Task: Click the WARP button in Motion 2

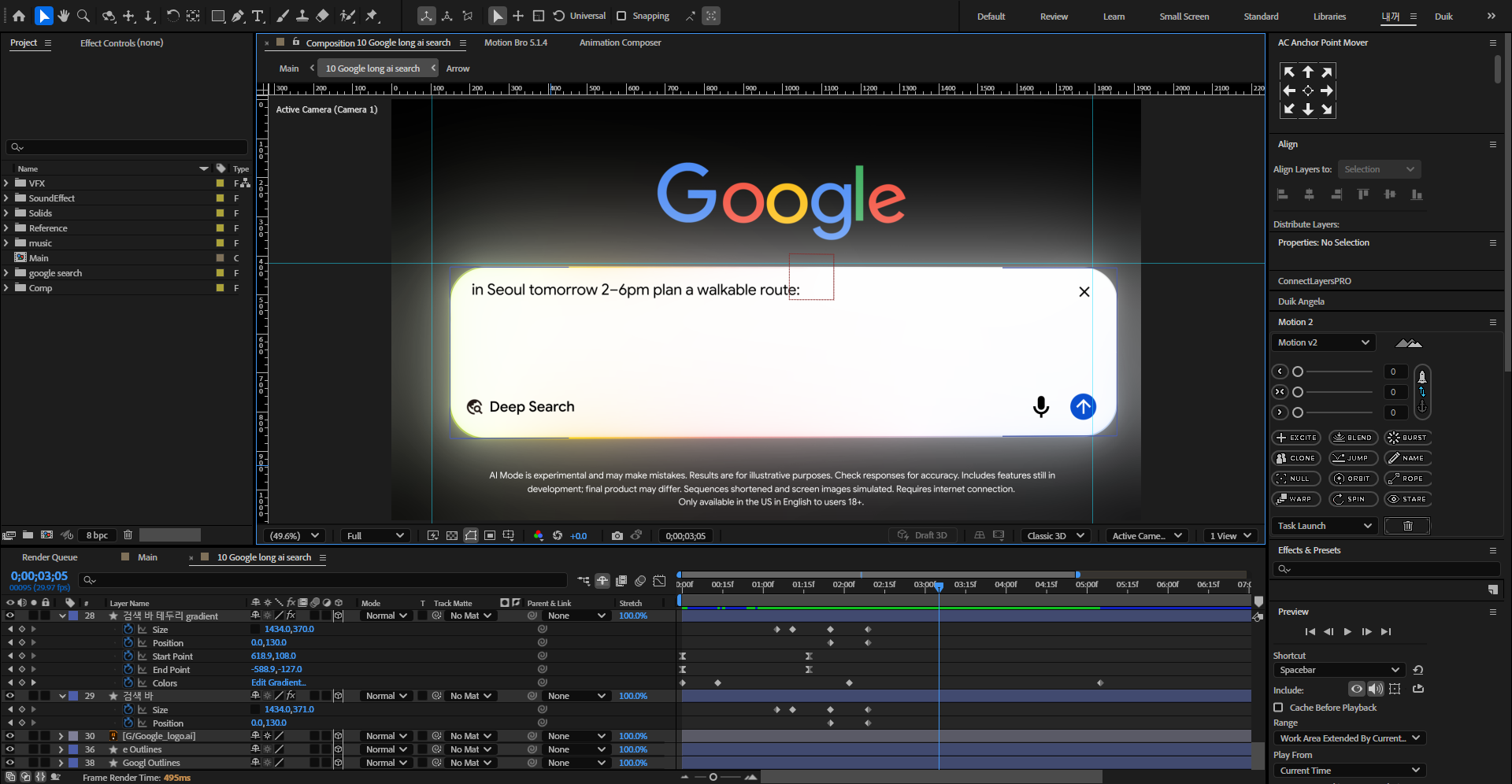Action: coord(1296,499)
